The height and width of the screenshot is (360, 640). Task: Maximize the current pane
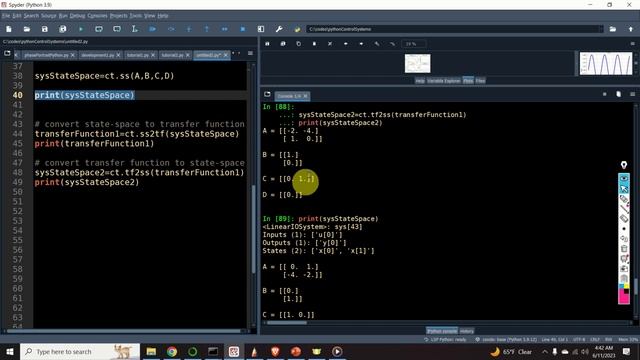pyautogui.click(x=261, y=29)
